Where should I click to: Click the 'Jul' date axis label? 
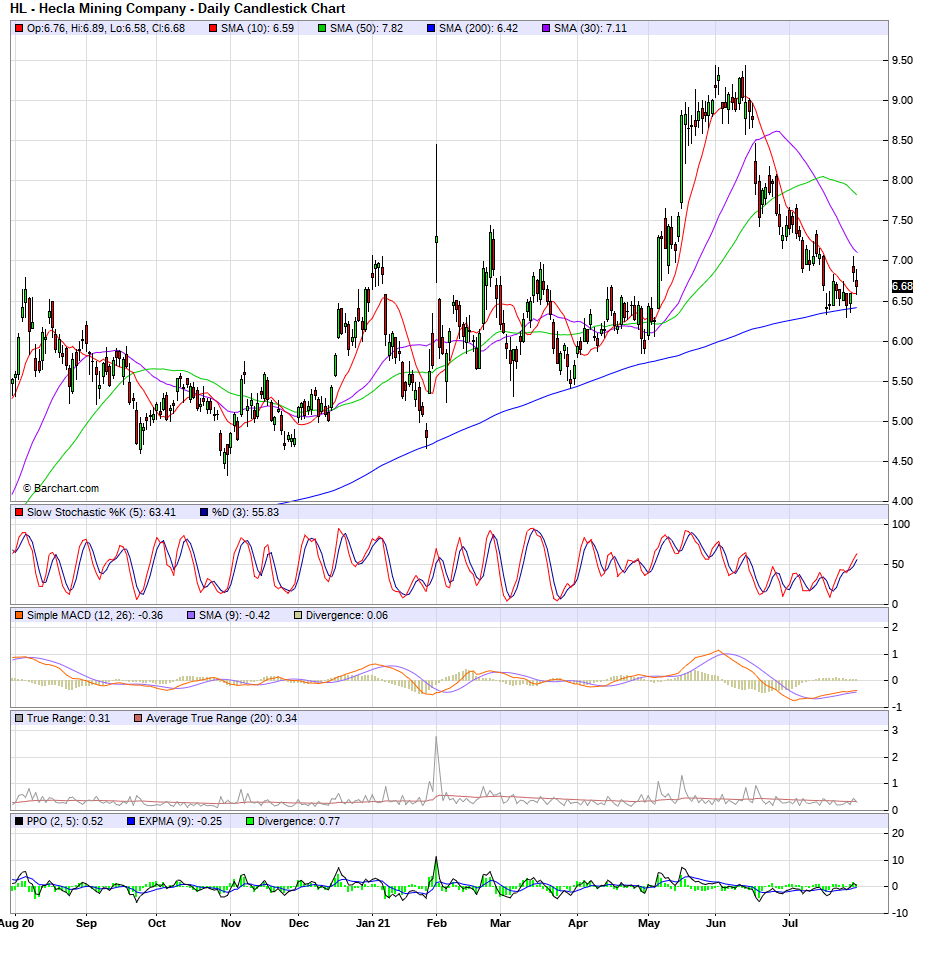coord(789,923)
